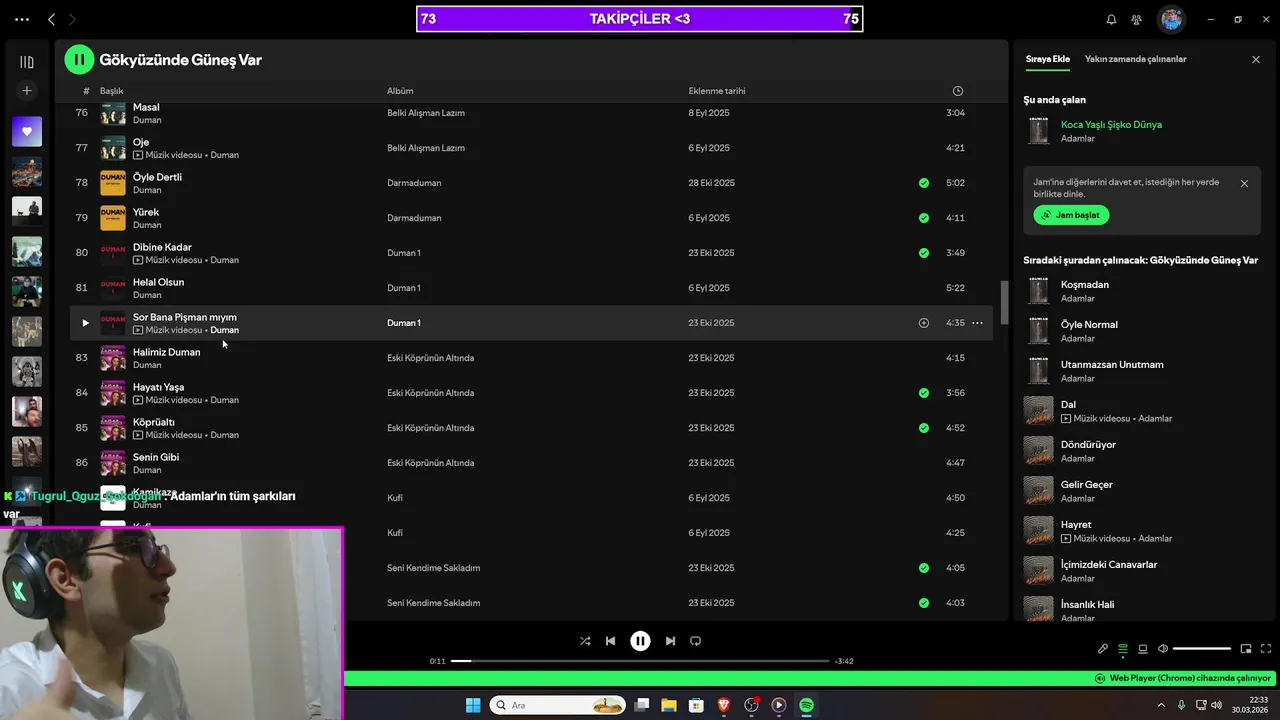1280x720 pixels.
Task: Click the Windows taskbar search box
Action: (557, 705)
